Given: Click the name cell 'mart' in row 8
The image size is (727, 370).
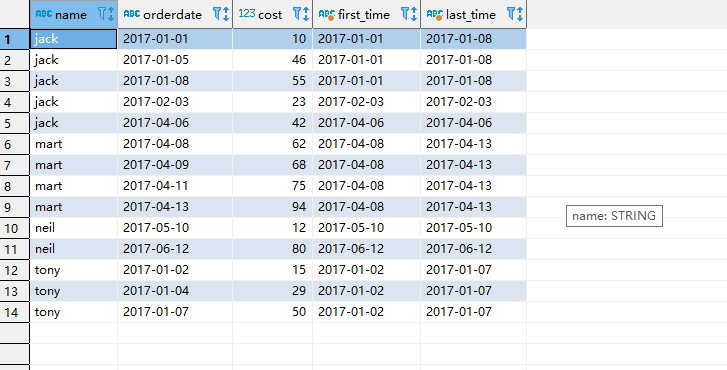Looking at the screenshot, I should 73,186.
